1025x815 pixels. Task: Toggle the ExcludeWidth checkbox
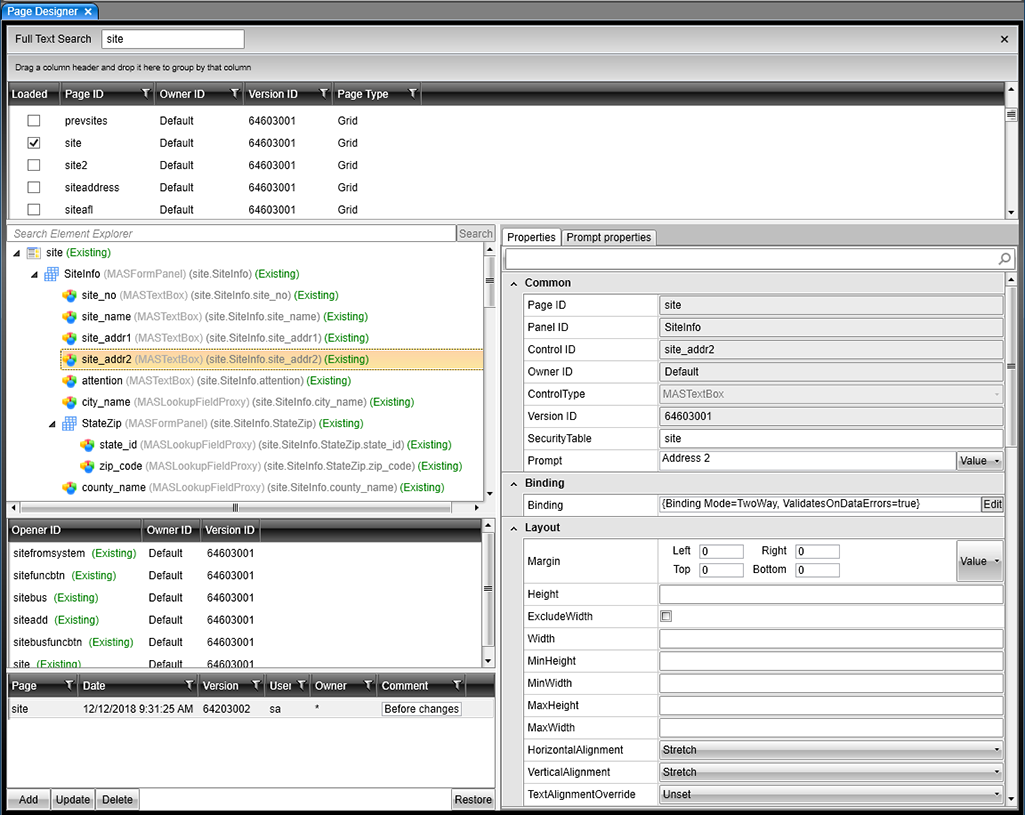coord(666,616)
